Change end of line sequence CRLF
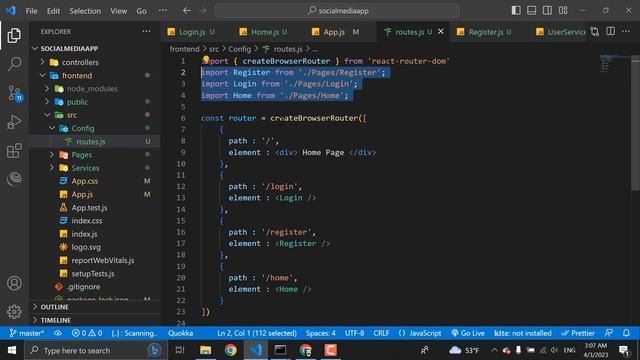Screen dimensions: 640x360 [x=381, y=333]
